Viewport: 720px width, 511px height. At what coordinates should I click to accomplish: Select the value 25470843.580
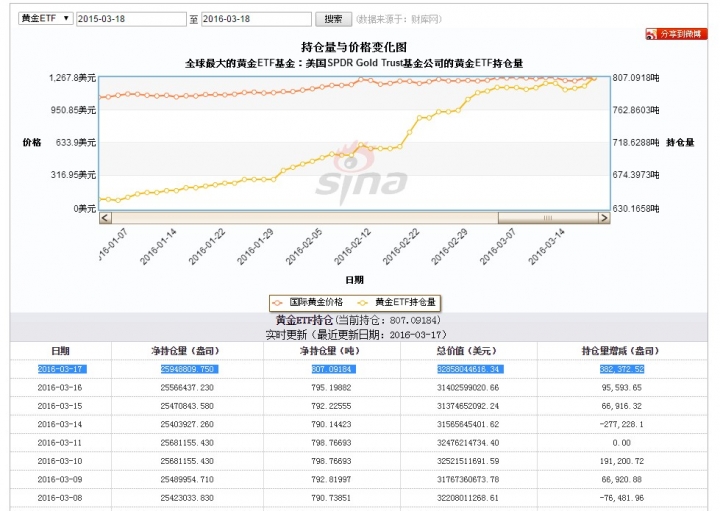click(187, 406)
